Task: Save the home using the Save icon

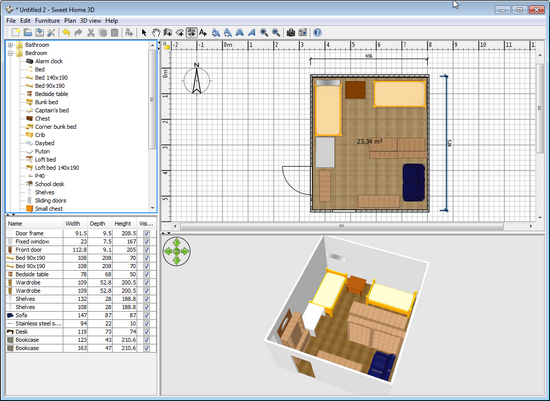Action: pyautogui.click(x=40, y=33)
